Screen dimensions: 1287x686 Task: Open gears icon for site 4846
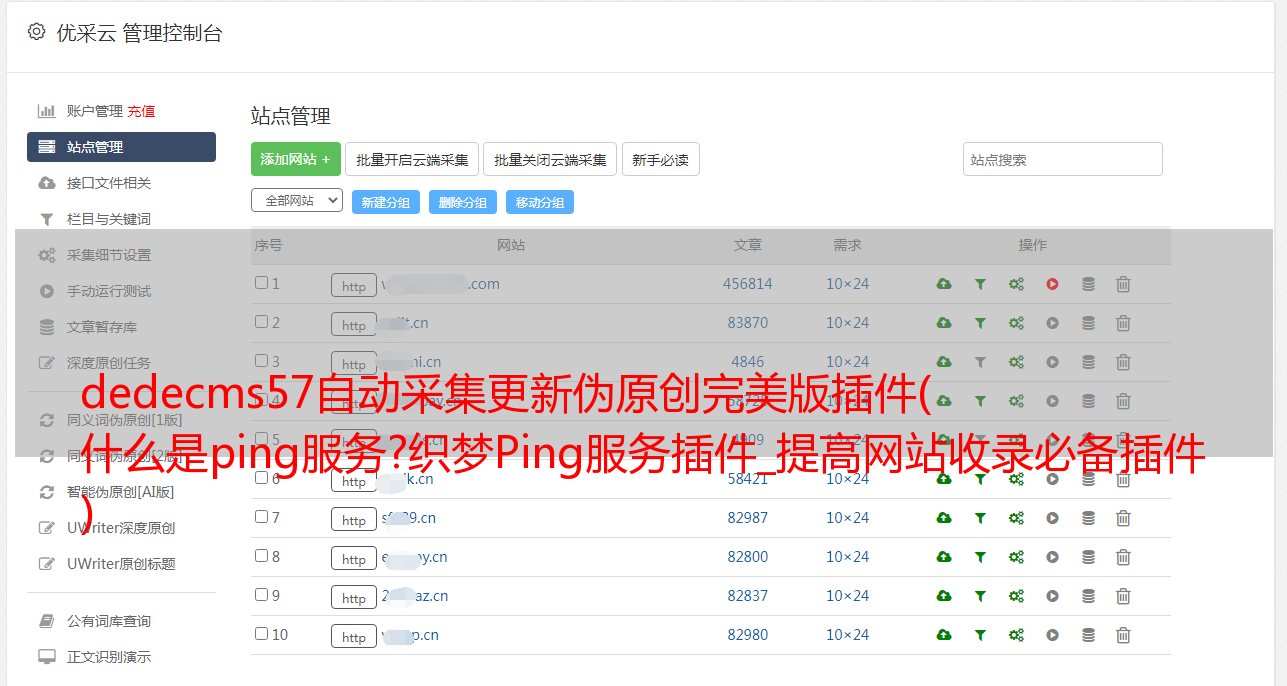pyautogui.click(x=1016, y=362)
